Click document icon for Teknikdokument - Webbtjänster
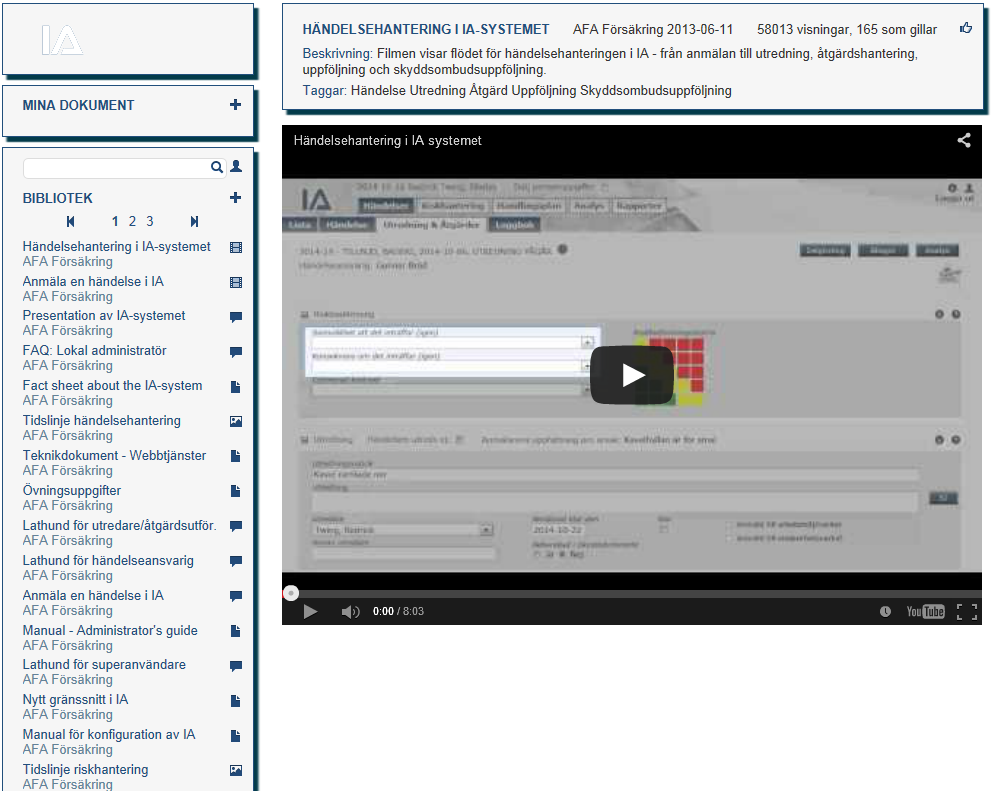This screenshot has width=996, height=791. [x=236, y=456]
